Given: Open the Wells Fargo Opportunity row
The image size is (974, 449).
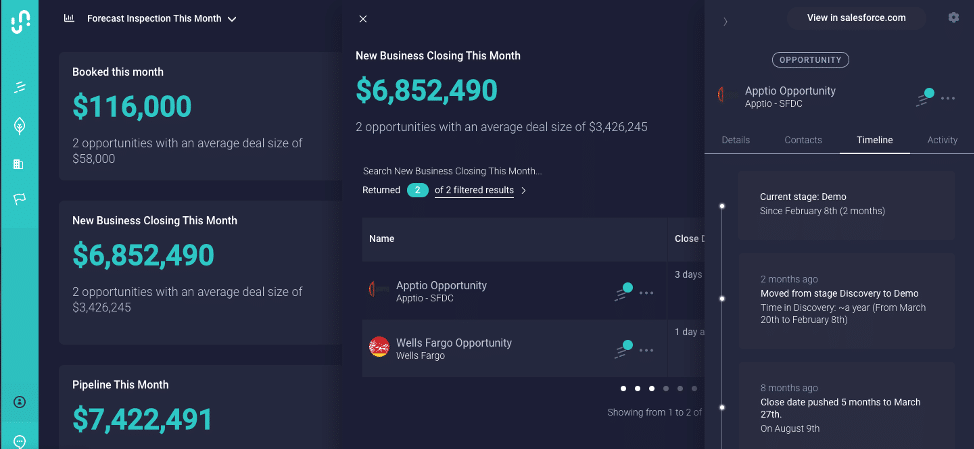Looking at the screenshot, I should point(514,348).
